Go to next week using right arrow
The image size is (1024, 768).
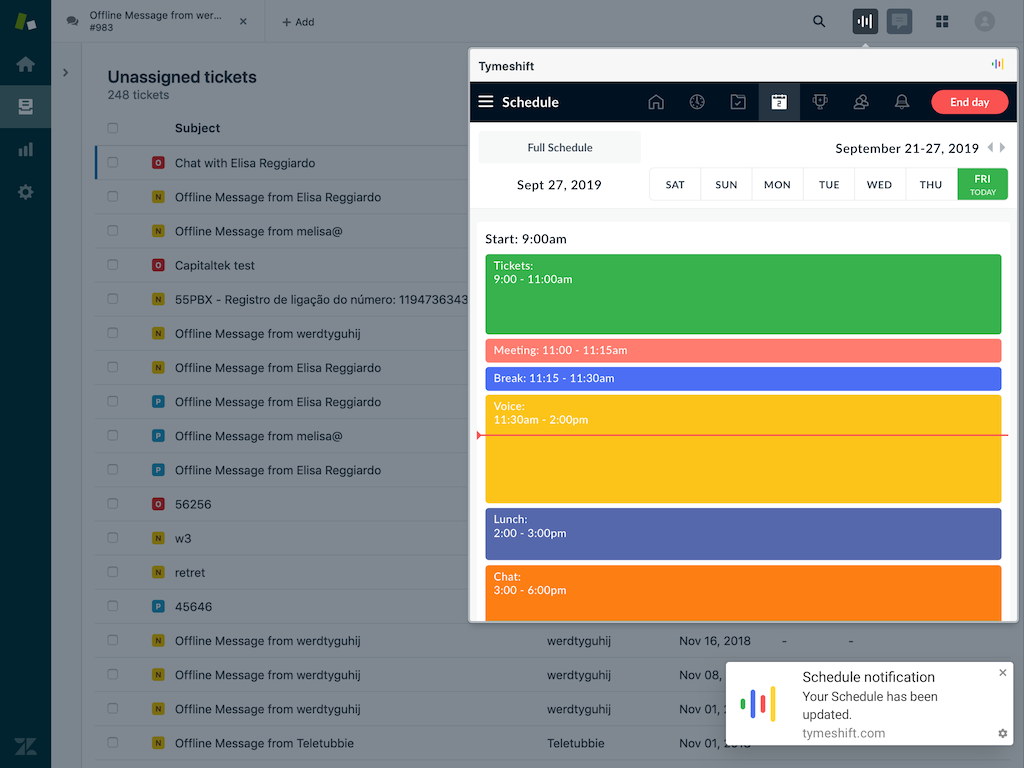pyautogui.click(x=1003, y=148)
